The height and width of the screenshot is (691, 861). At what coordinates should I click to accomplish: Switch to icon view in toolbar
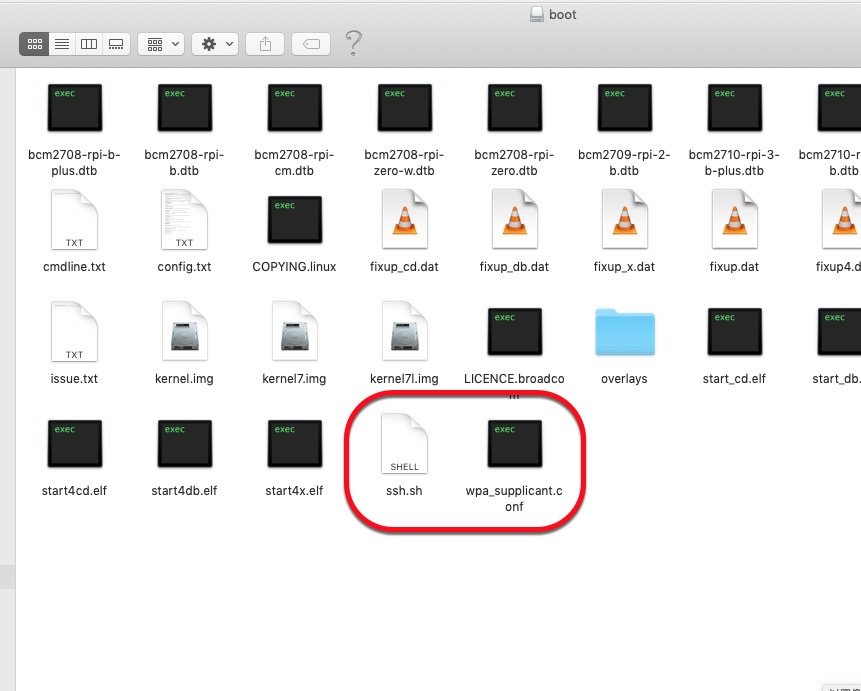click(x=35, y=44)
